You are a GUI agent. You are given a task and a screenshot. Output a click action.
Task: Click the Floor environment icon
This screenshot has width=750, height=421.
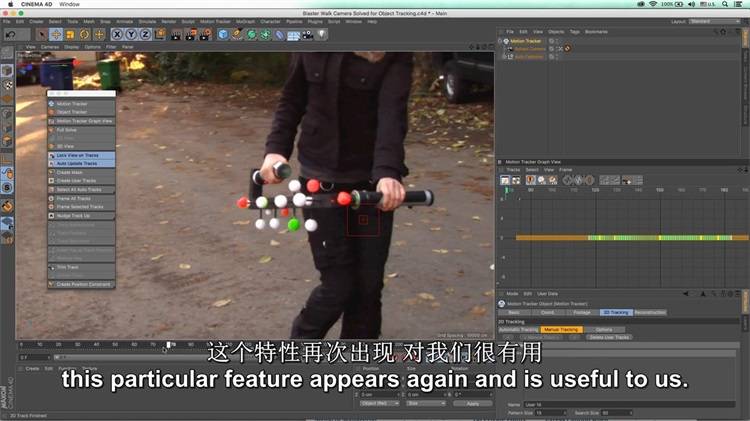click(x=294, y=35)
